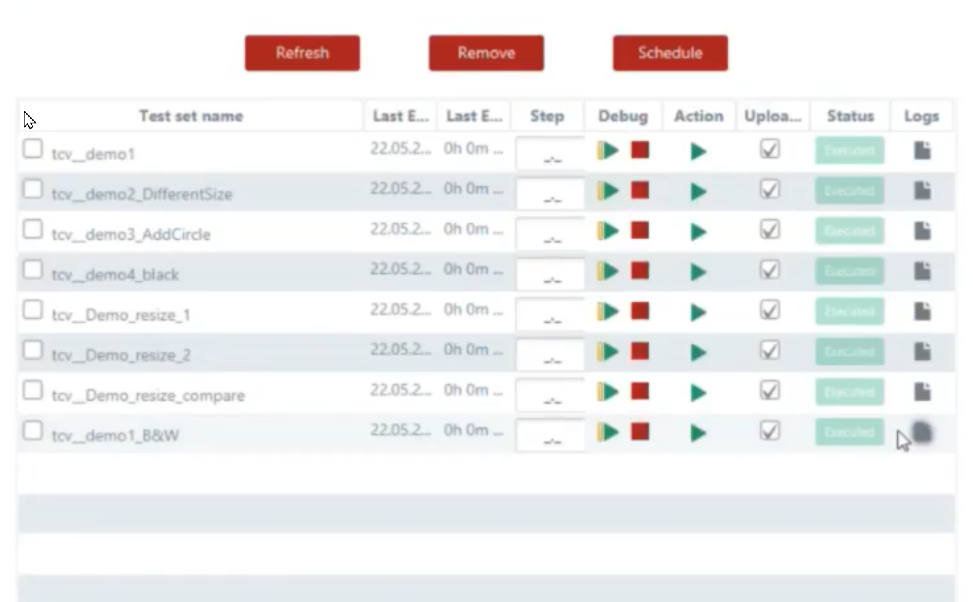
Task: Sort by Test set name column header
Action: point(190,116)
